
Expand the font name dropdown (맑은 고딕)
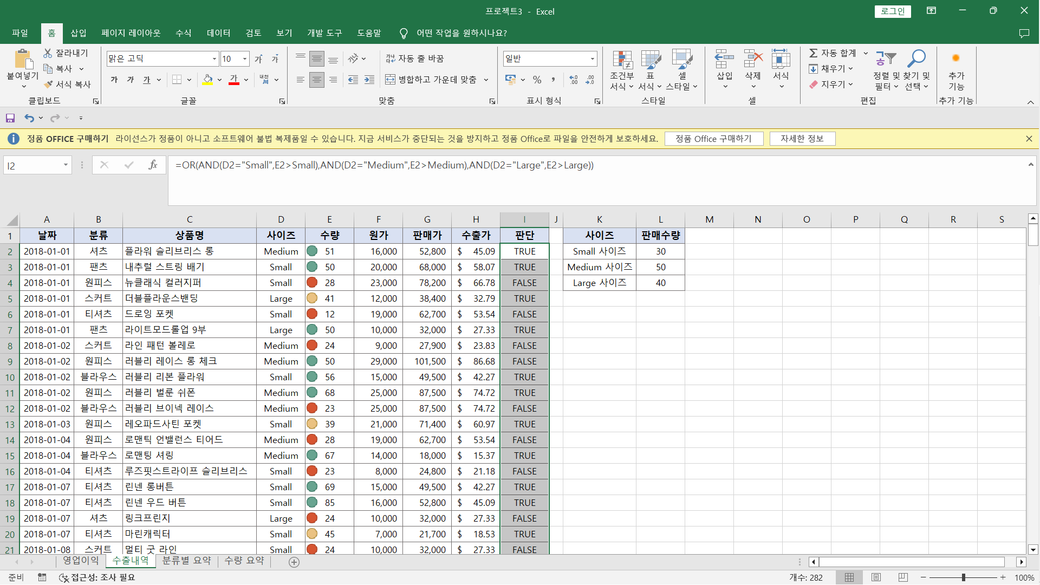point(213,59)
